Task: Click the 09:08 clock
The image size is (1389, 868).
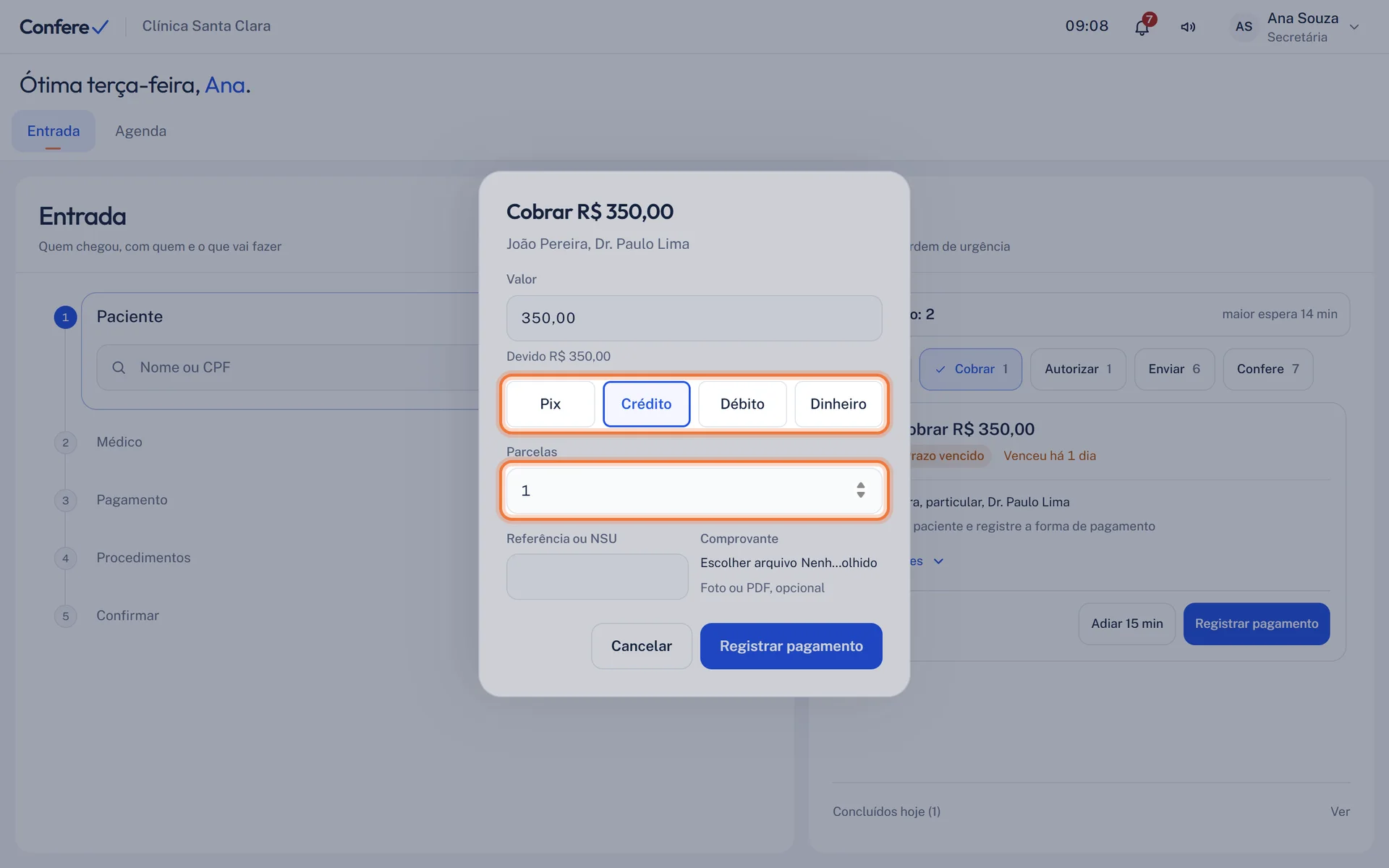Action: [x=1087, y=26]
